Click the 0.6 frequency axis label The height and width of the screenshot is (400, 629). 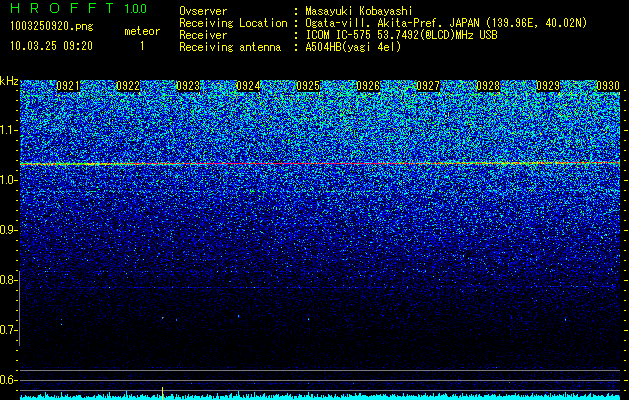(8, 380)
